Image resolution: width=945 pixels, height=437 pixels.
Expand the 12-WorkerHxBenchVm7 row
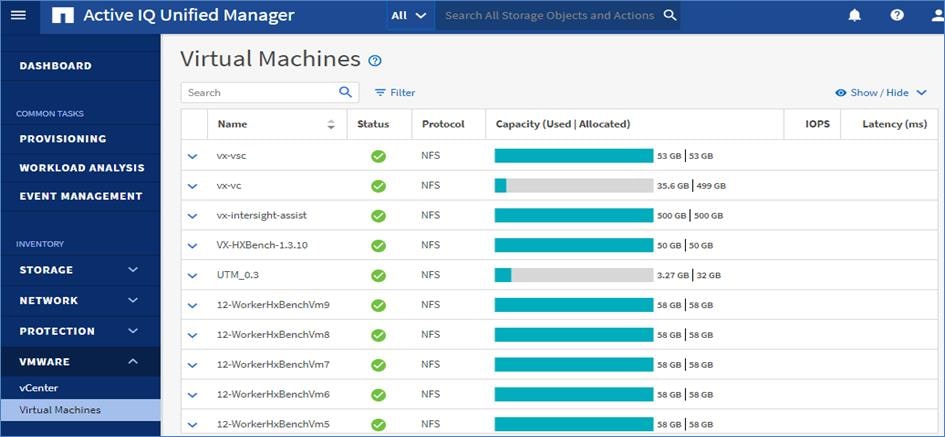[192, 365]
